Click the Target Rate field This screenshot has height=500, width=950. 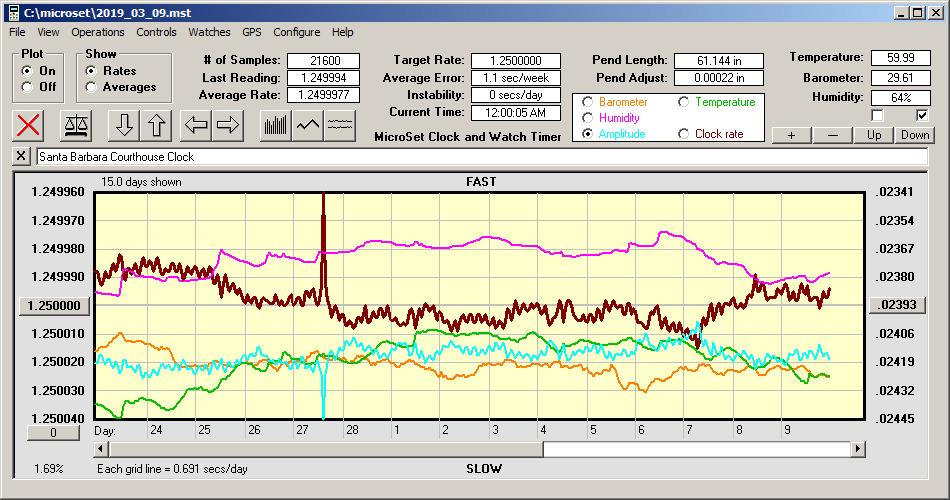point(516,61)
